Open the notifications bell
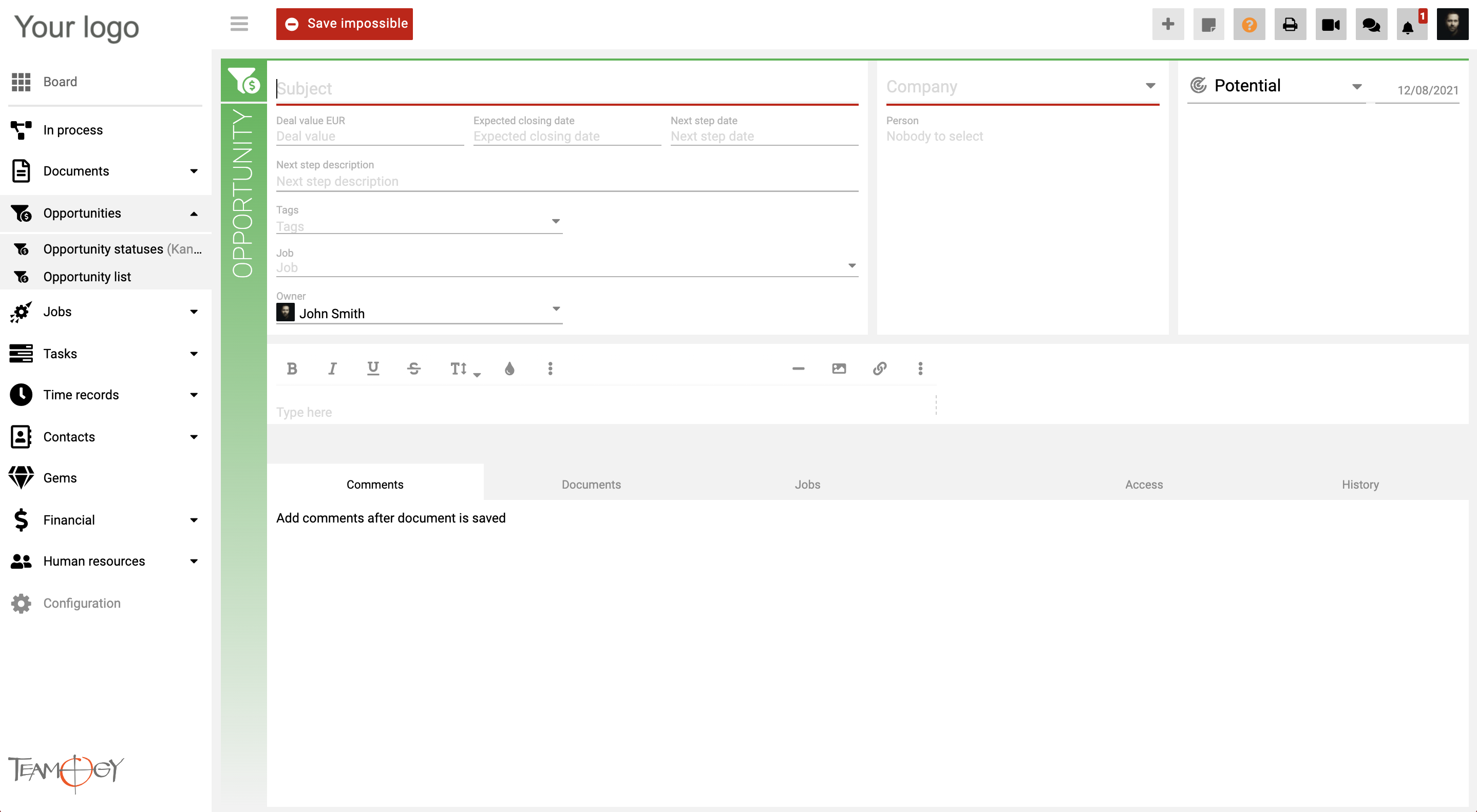The image size is (1477, 812). click(x=1408, y=26)
